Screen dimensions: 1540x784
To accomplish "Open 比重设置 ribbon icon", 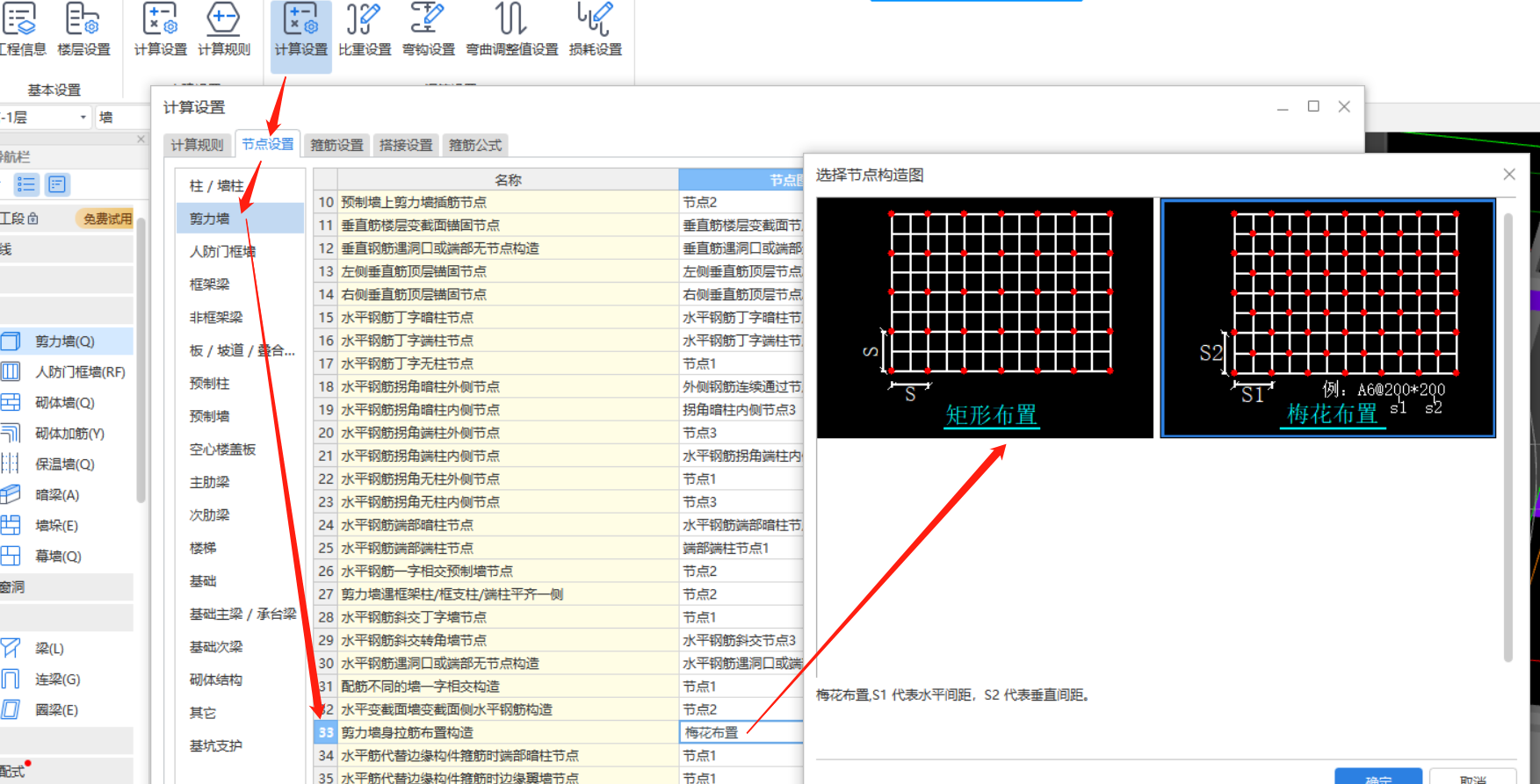I will click(365, 30).
